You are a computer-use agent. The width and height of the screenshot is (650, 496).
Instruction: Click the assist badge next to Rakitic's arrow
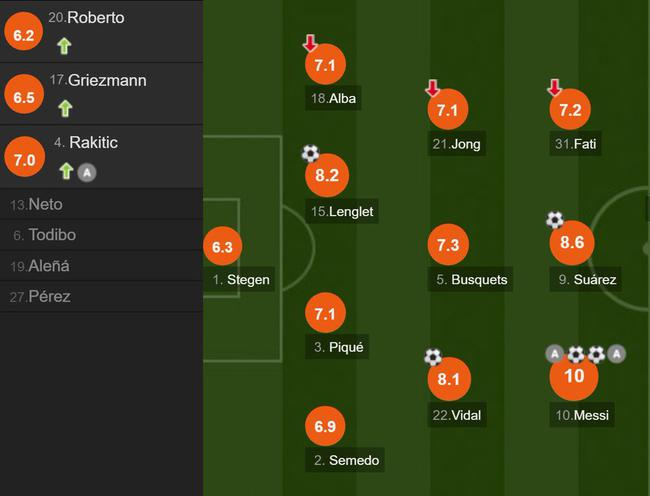87,172
